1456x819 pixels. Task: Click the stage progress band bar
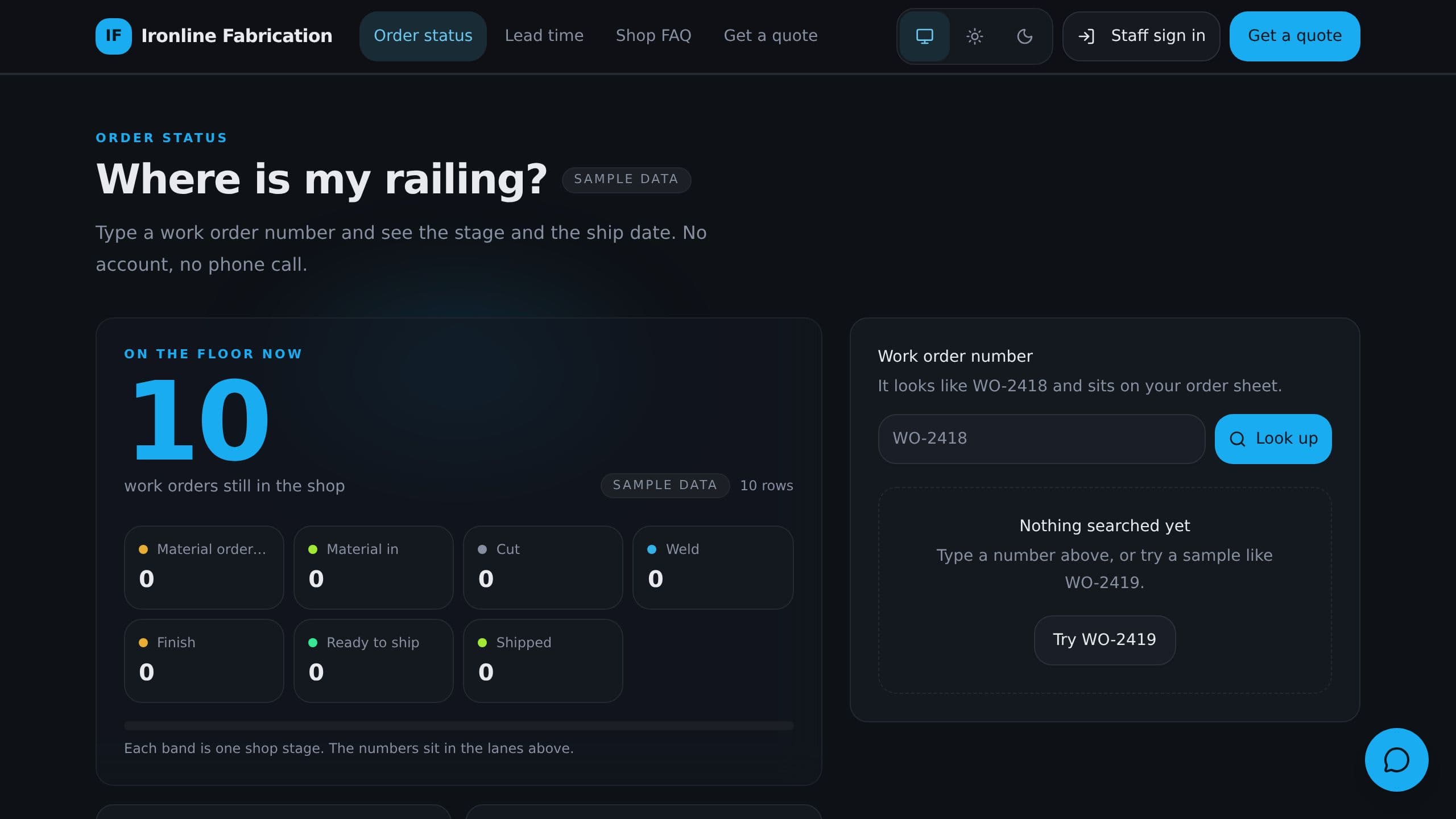point(458,726)
